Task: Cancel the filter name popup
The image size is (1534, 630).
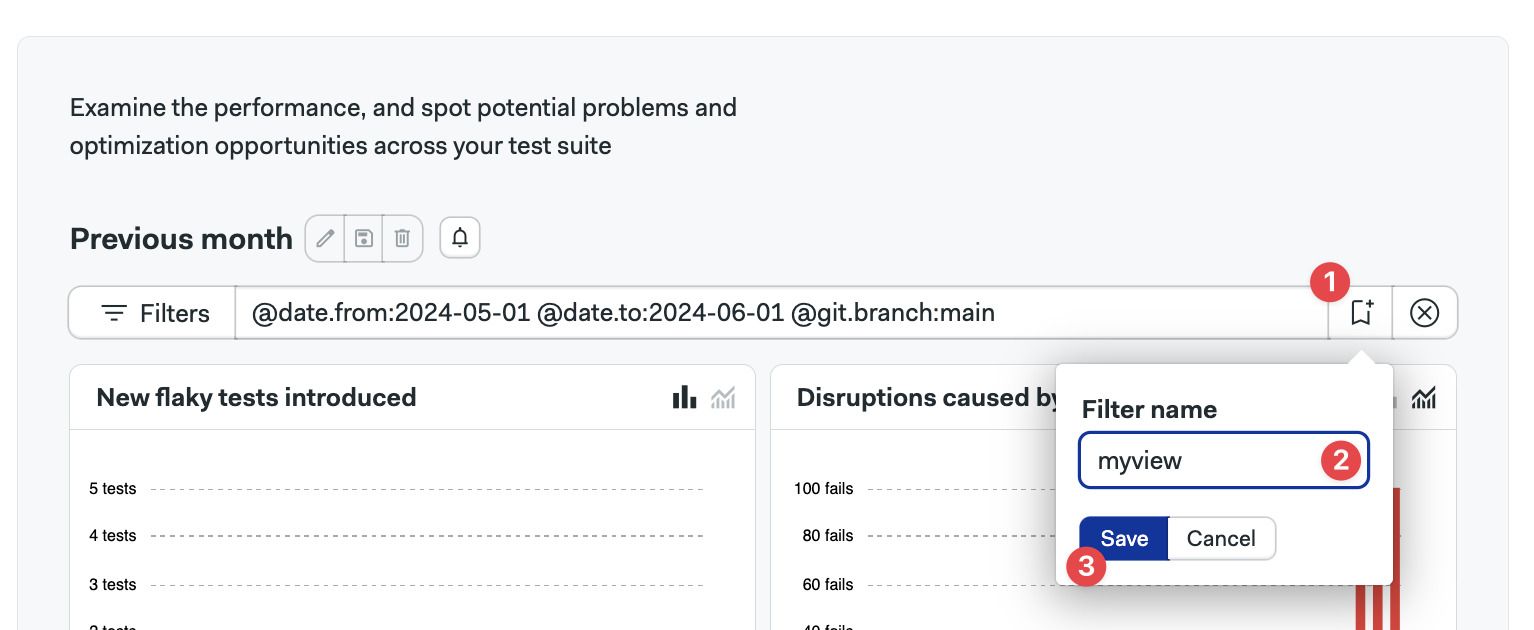Action: click(1221, 539)
